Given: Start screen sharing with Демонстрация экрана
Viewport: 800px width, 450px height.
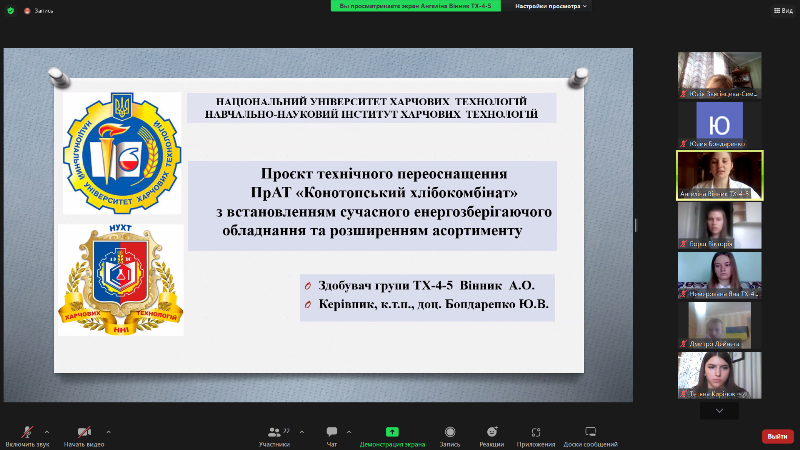Looking at the screenshot, I should pos(392,437).
